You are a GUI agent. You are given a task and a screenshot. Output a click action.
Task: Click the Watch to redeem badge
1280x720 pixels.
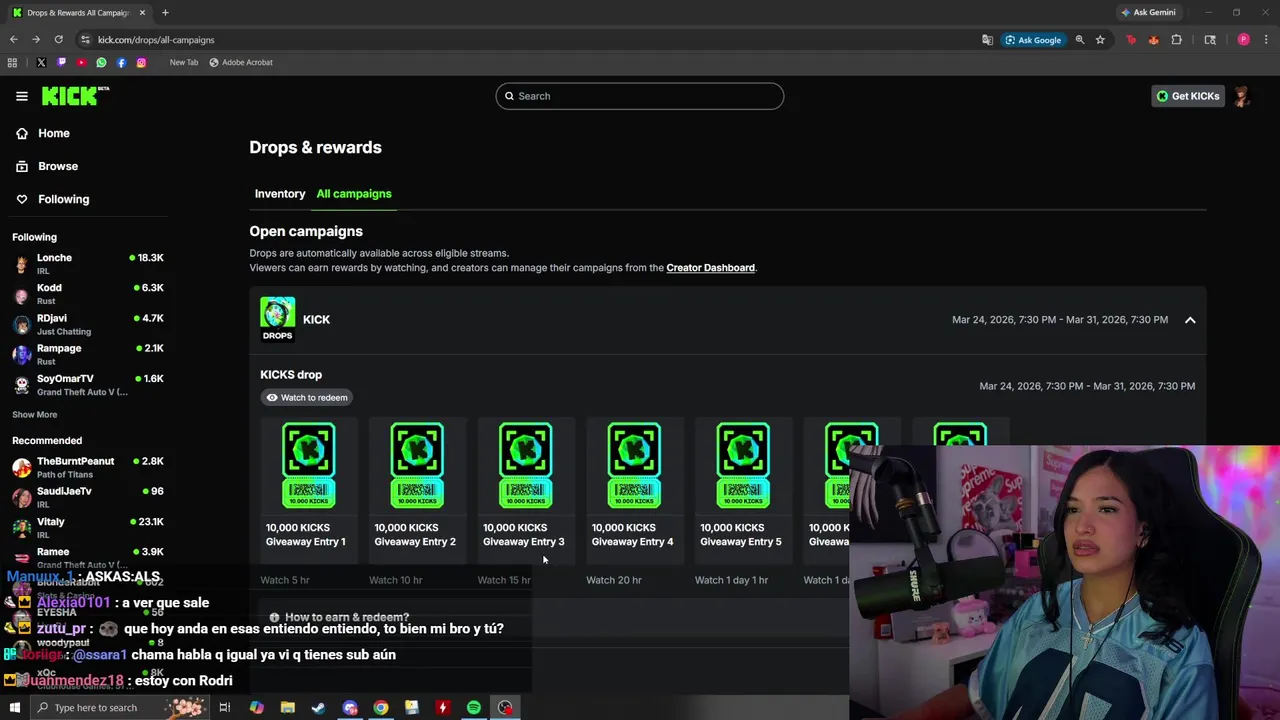(x=307, y=397)
